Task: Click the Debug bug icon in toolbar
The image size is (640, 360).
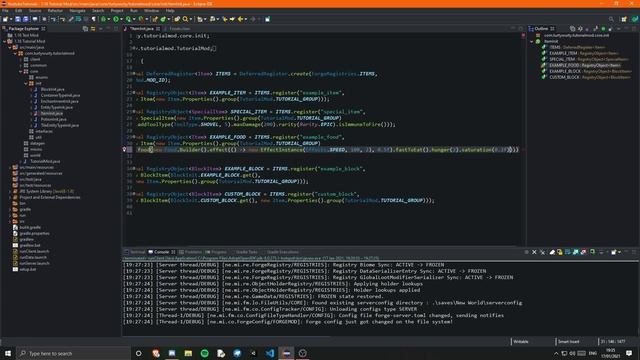Action: click(x=103, y=19)
